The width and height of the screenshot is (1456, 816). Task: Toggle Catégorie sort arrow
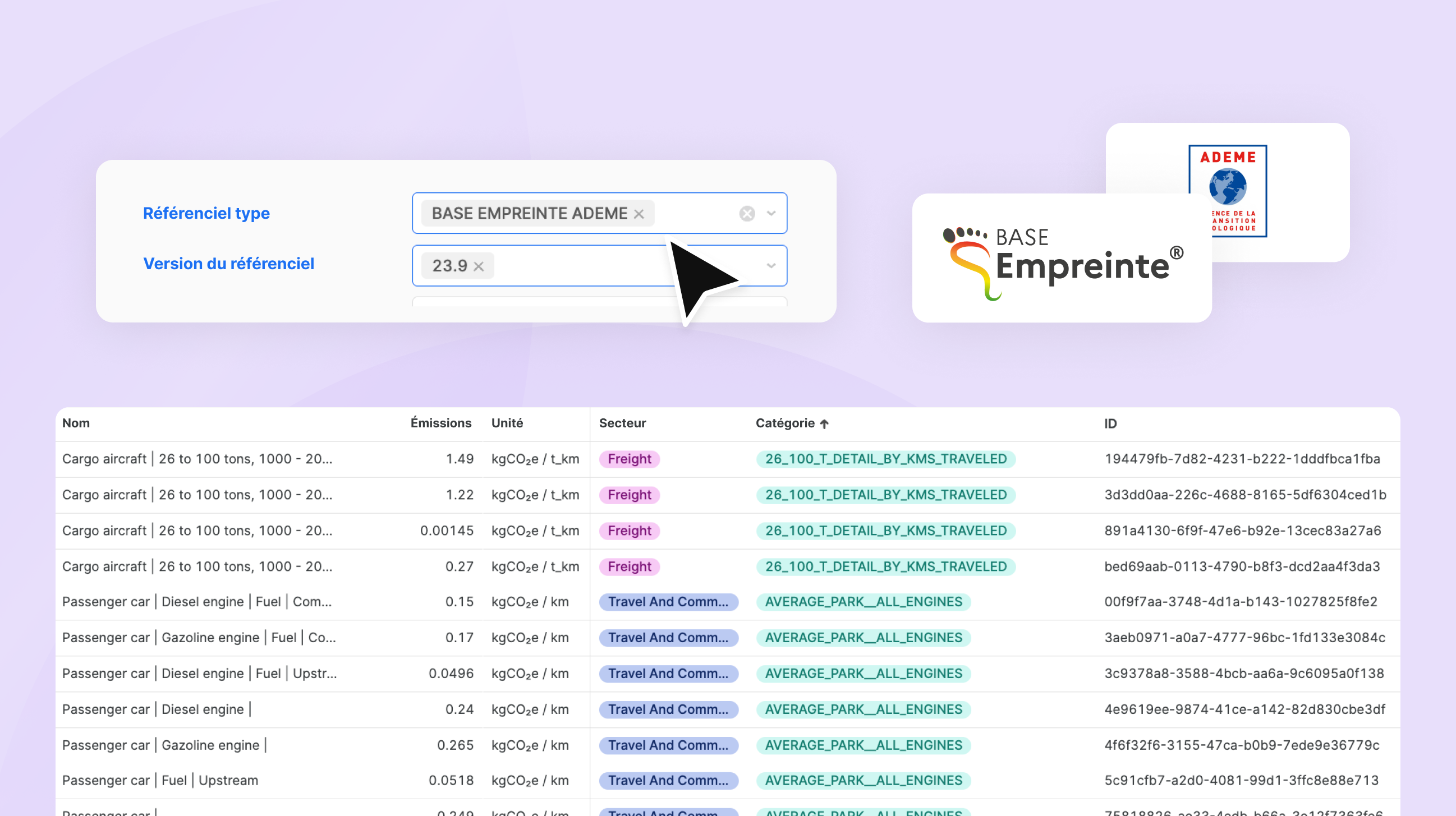tap(824, 424)
